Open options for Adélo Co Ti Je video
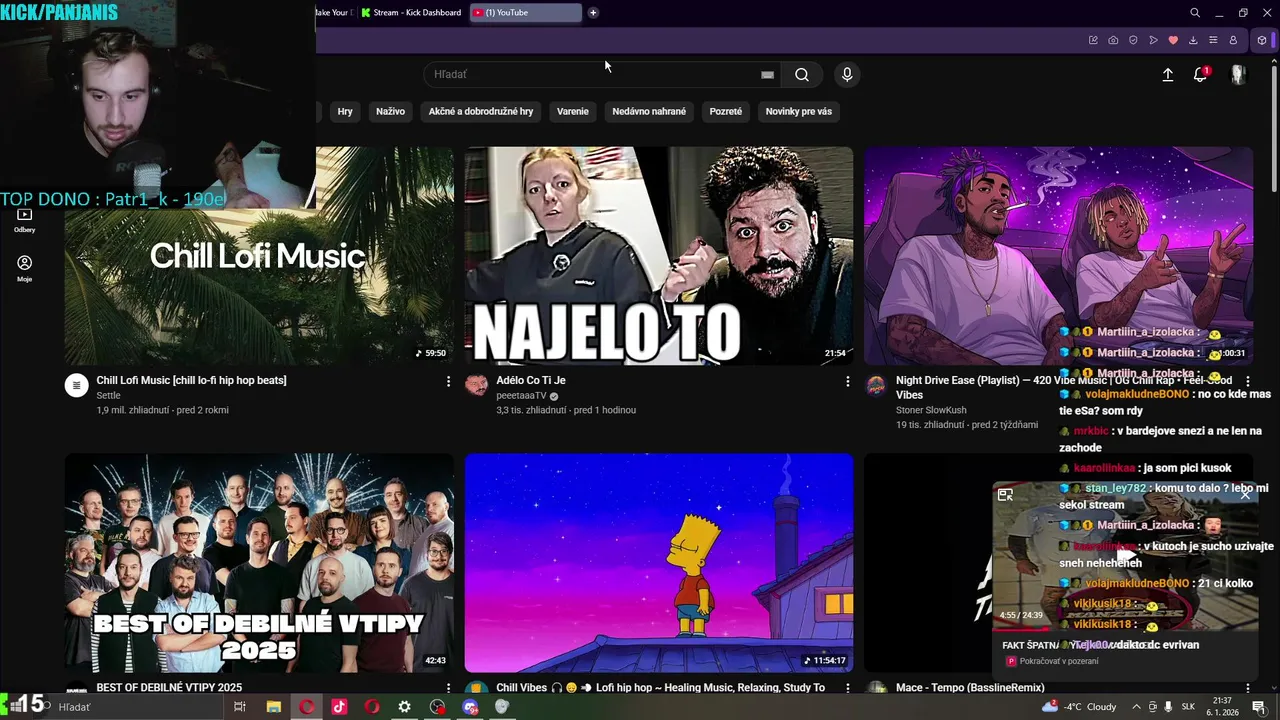The image size is (1280, 720). (848, 381)
